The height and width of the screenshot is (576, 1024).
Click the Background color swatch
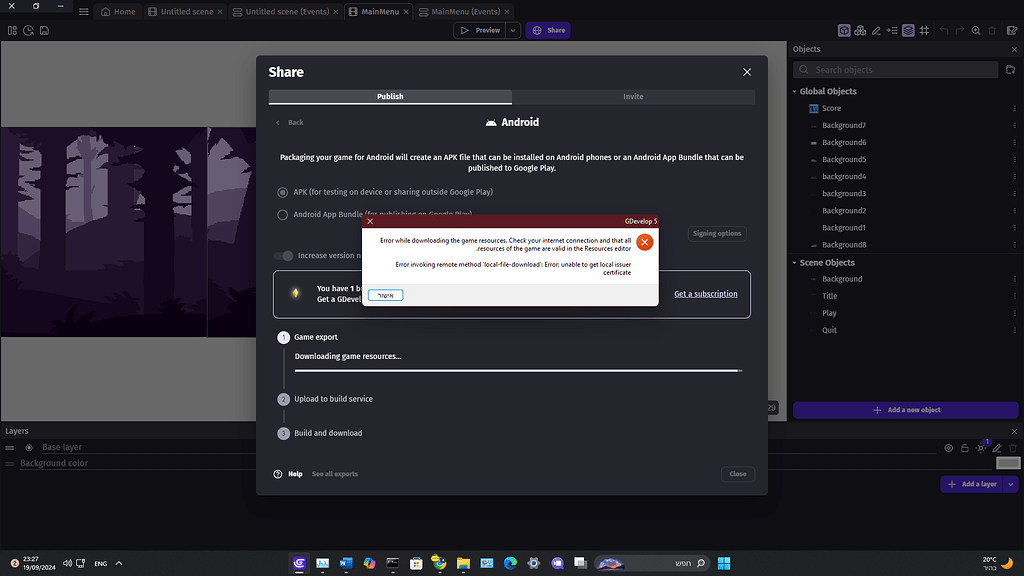coord(1008,462)
